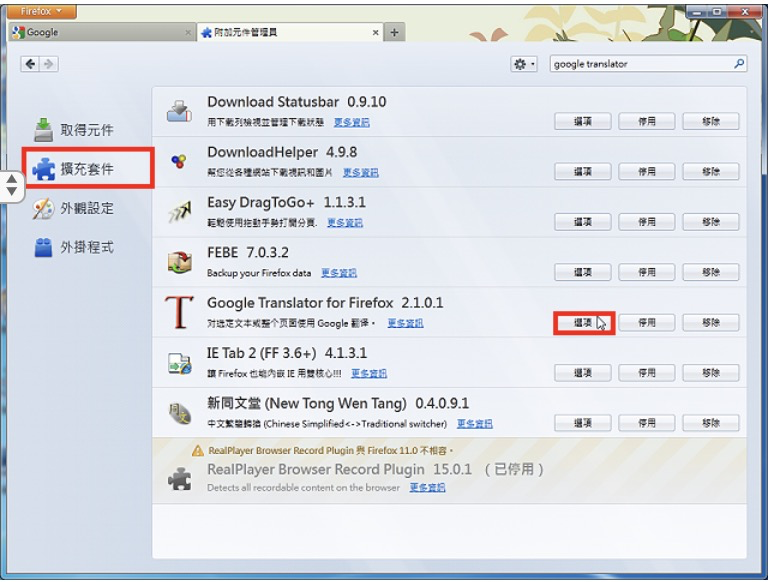Open 外觀設定 in the sidebar

click(73, 208)
